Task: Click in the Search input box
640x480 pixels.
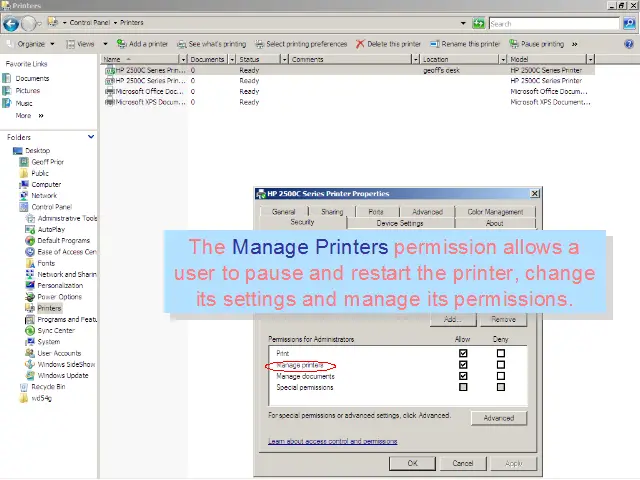Action: (x=554, y=24)
